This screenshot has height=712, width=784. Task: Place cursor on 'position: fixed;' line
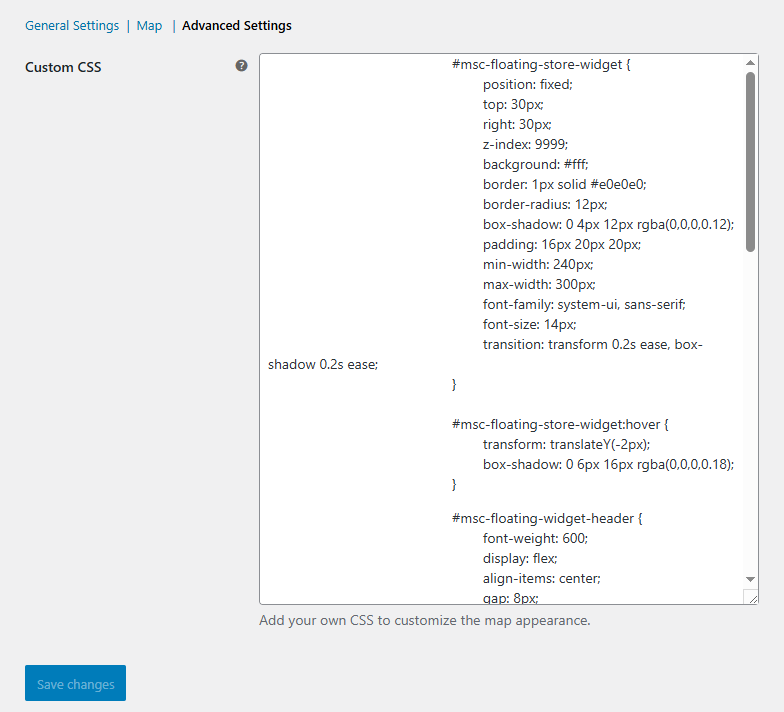click(527, 84)
